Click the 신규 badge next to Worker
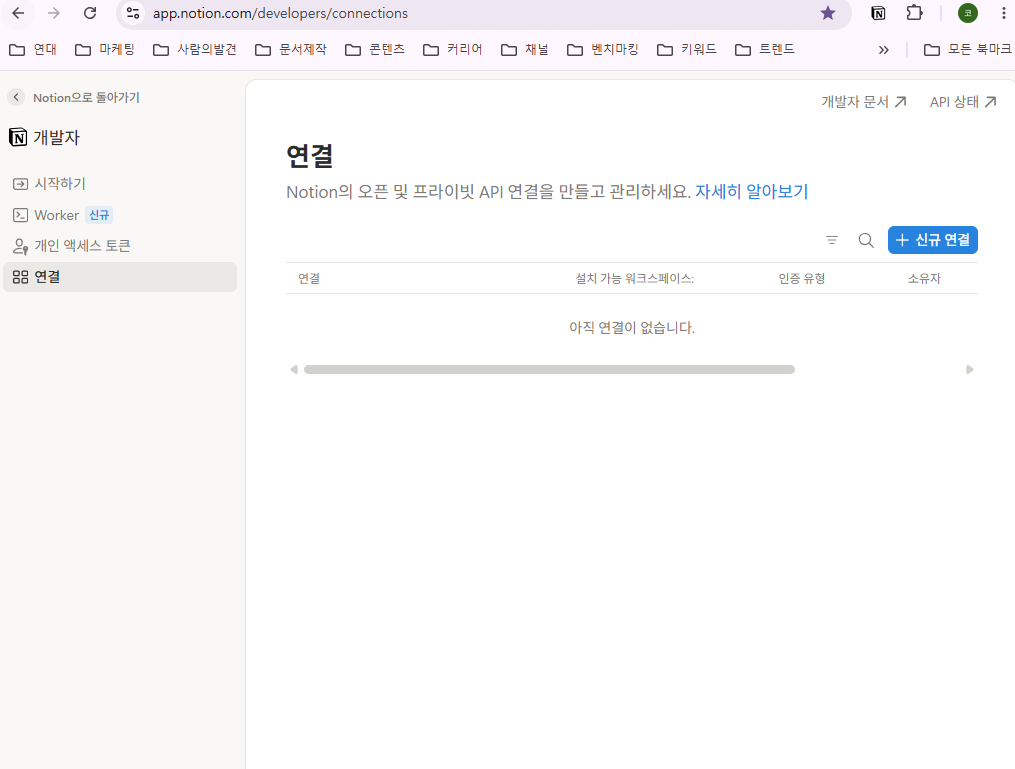1015x769 pixels. coord(99,215)
